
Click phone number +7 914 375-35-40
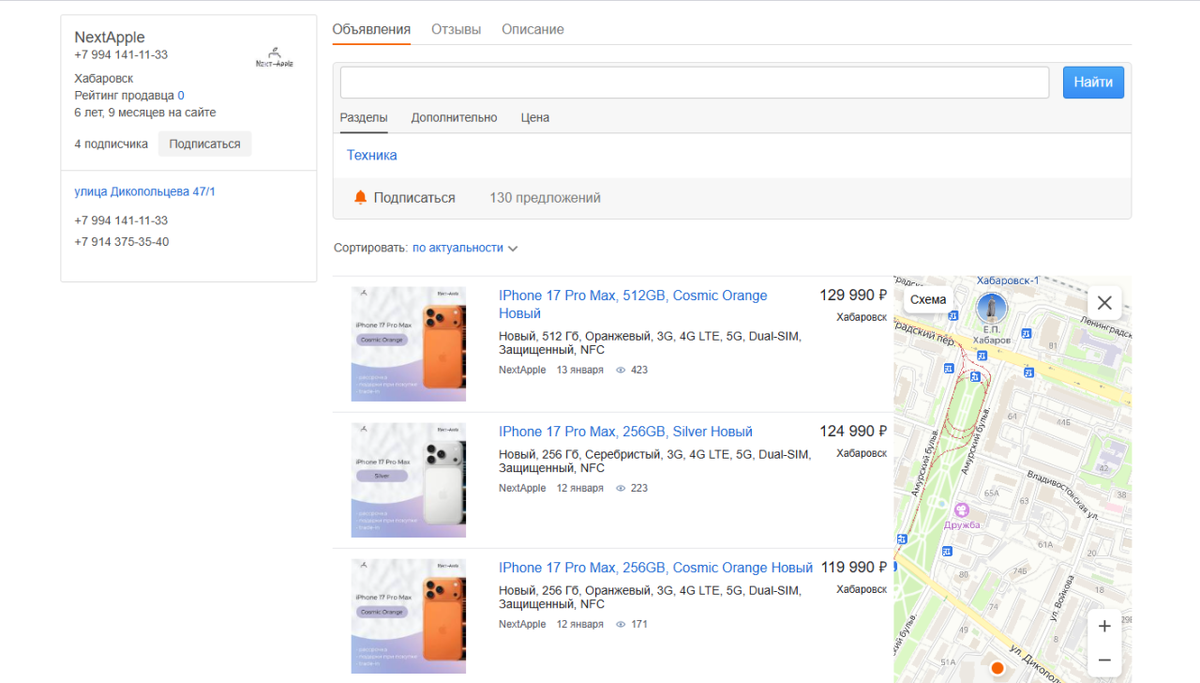[x=121, y=242]
